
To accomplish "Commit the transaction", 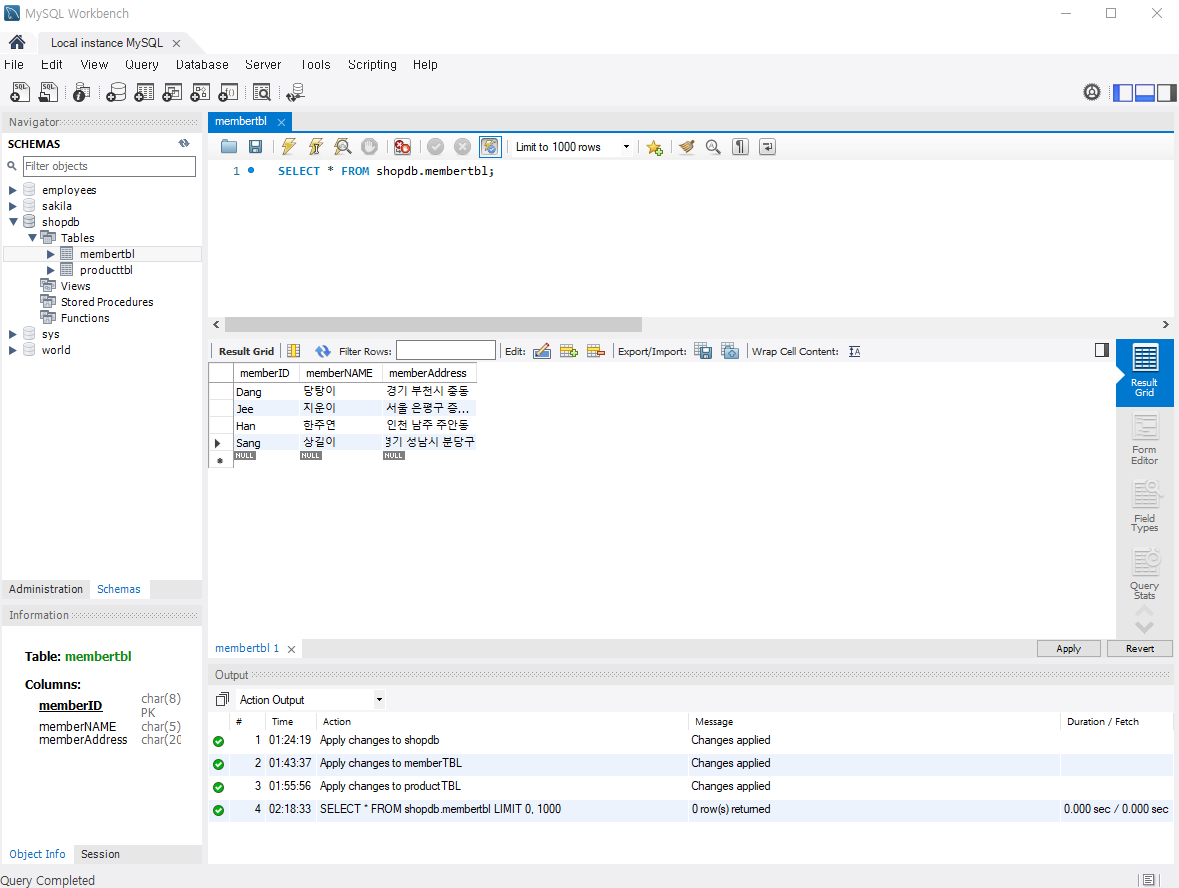I will tap(435, 147).
